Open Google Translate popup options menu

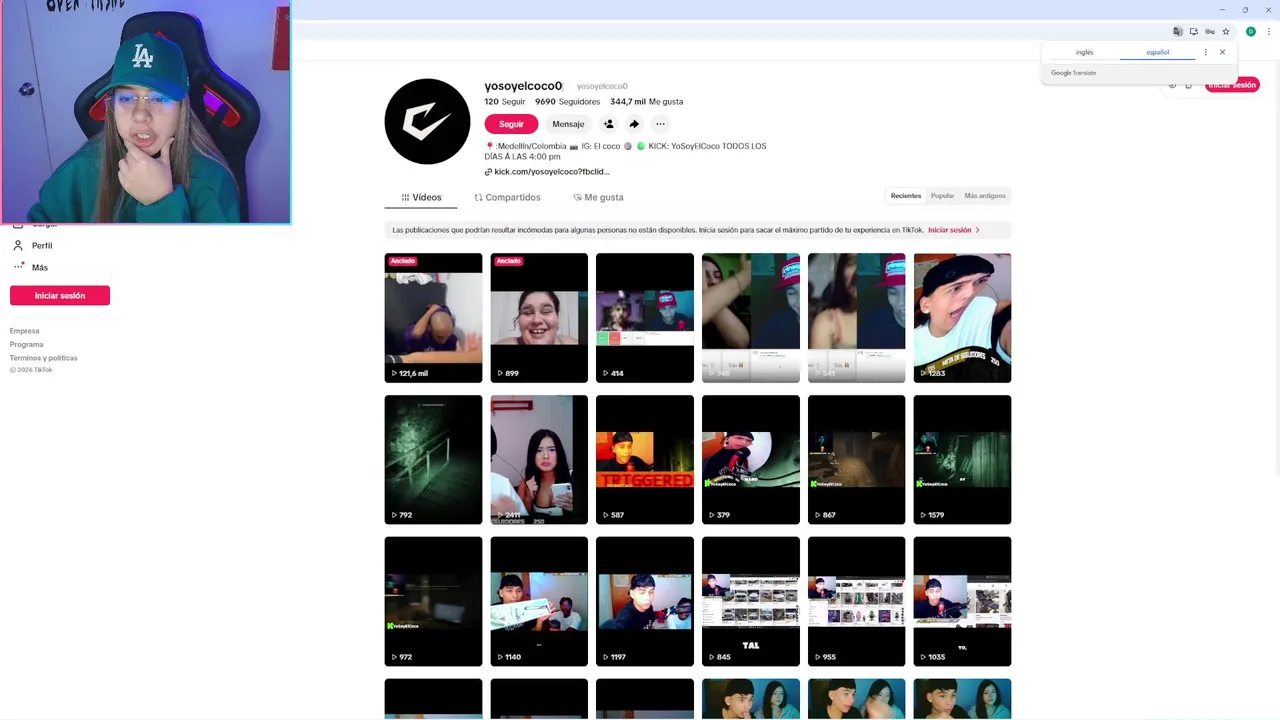[1206, 52]
